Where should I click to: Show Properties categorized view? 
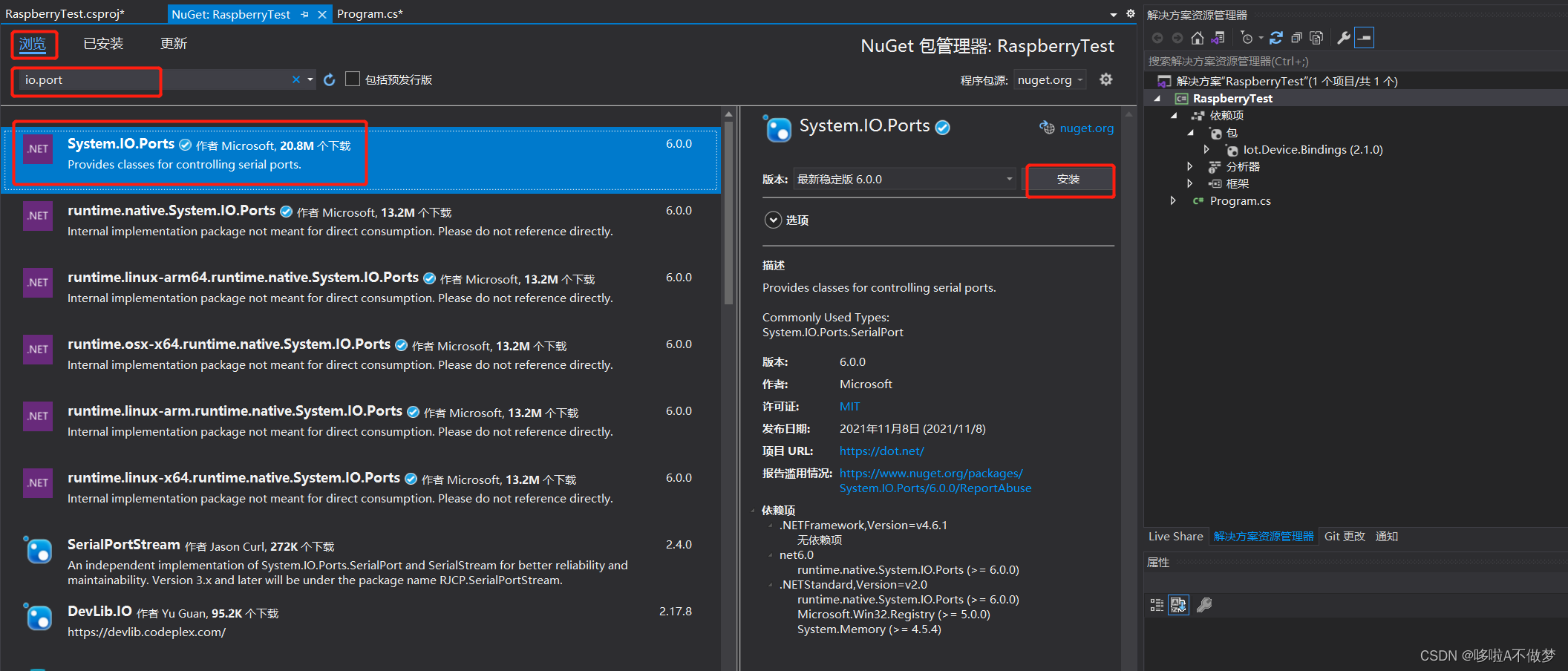tap(1157, 605)
